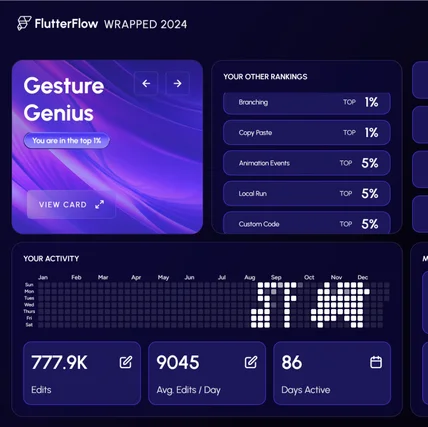Click the Wed row label in activity chart
This screenshot has height=427, width=428.
tap(29, 305)
